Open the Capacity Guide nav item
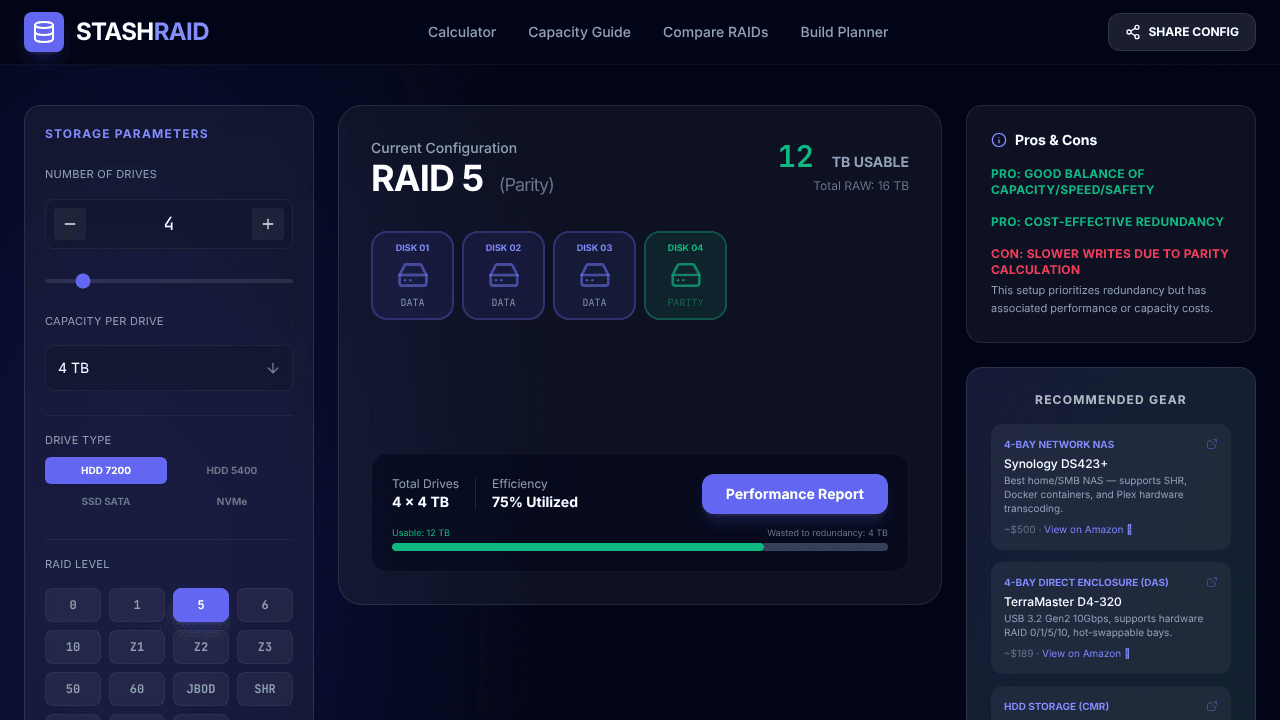Screen dimensions: 1280x720 (x=579, y=32)
